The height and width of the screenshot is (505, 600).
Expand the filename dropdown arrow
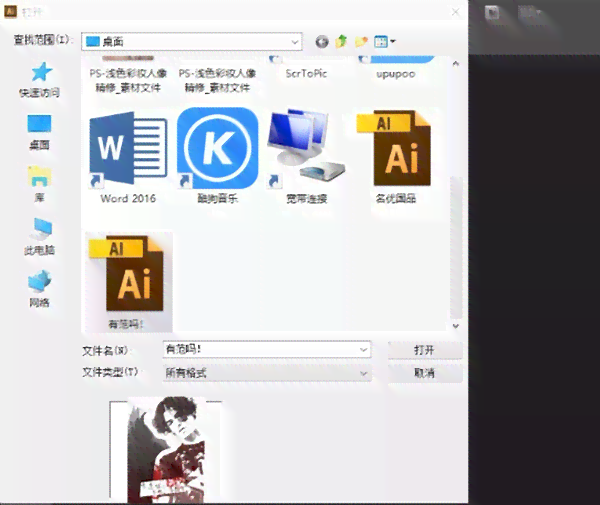(x=364, y=350)
